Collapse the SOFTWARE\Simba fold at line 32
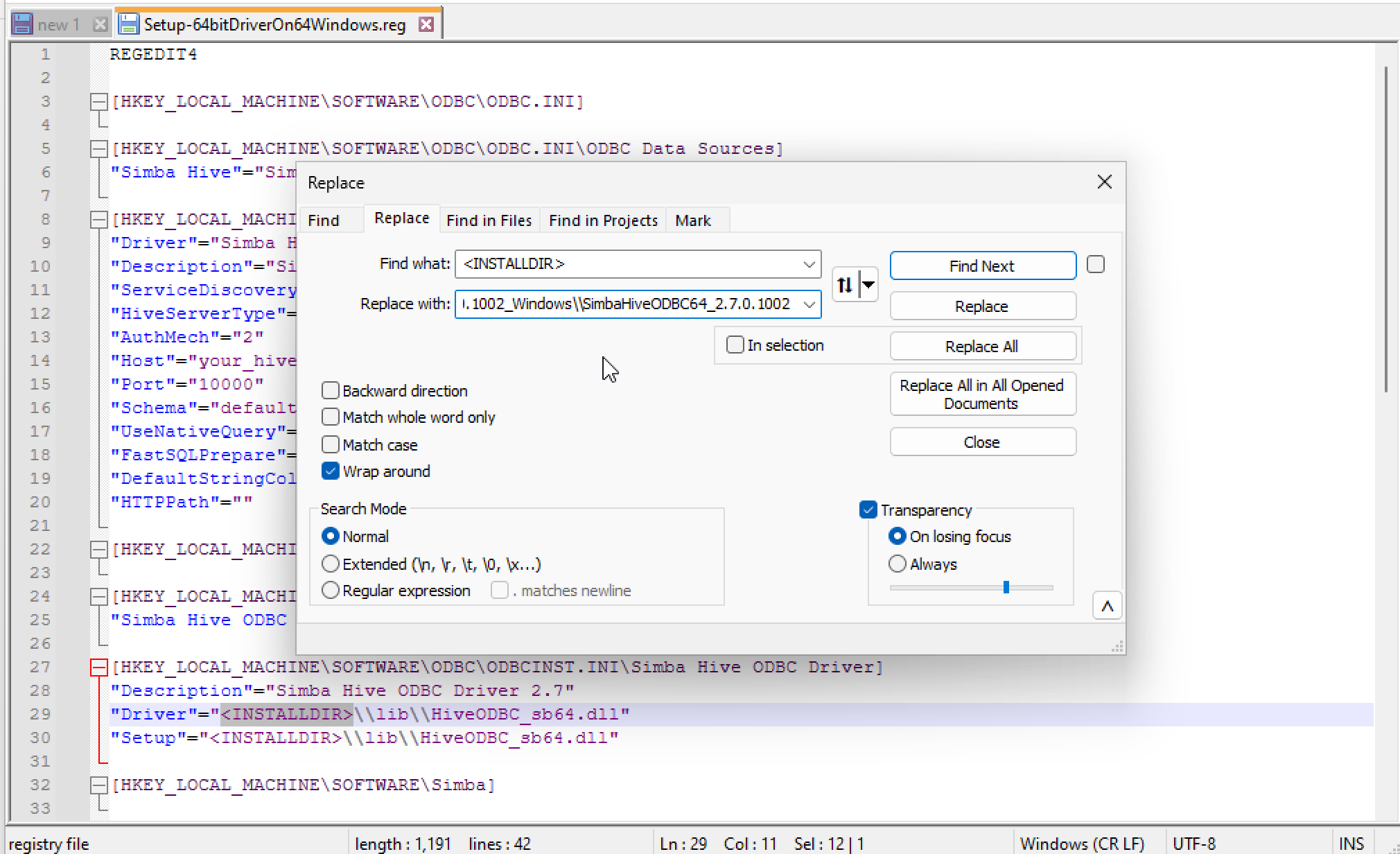1400x854 pixels. [x=99, y=785]
